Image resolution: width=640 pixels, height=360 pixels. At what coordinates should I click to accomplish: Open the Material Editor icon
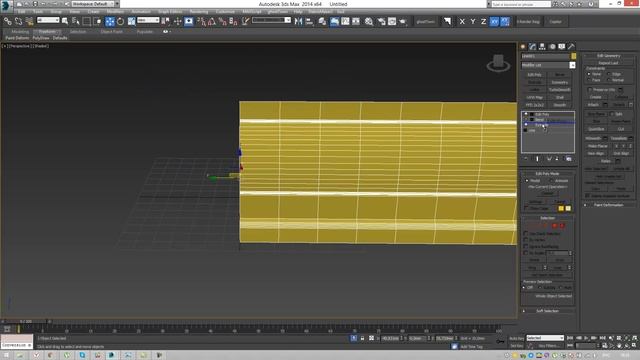pyautogui.click(x=369, y=21)
